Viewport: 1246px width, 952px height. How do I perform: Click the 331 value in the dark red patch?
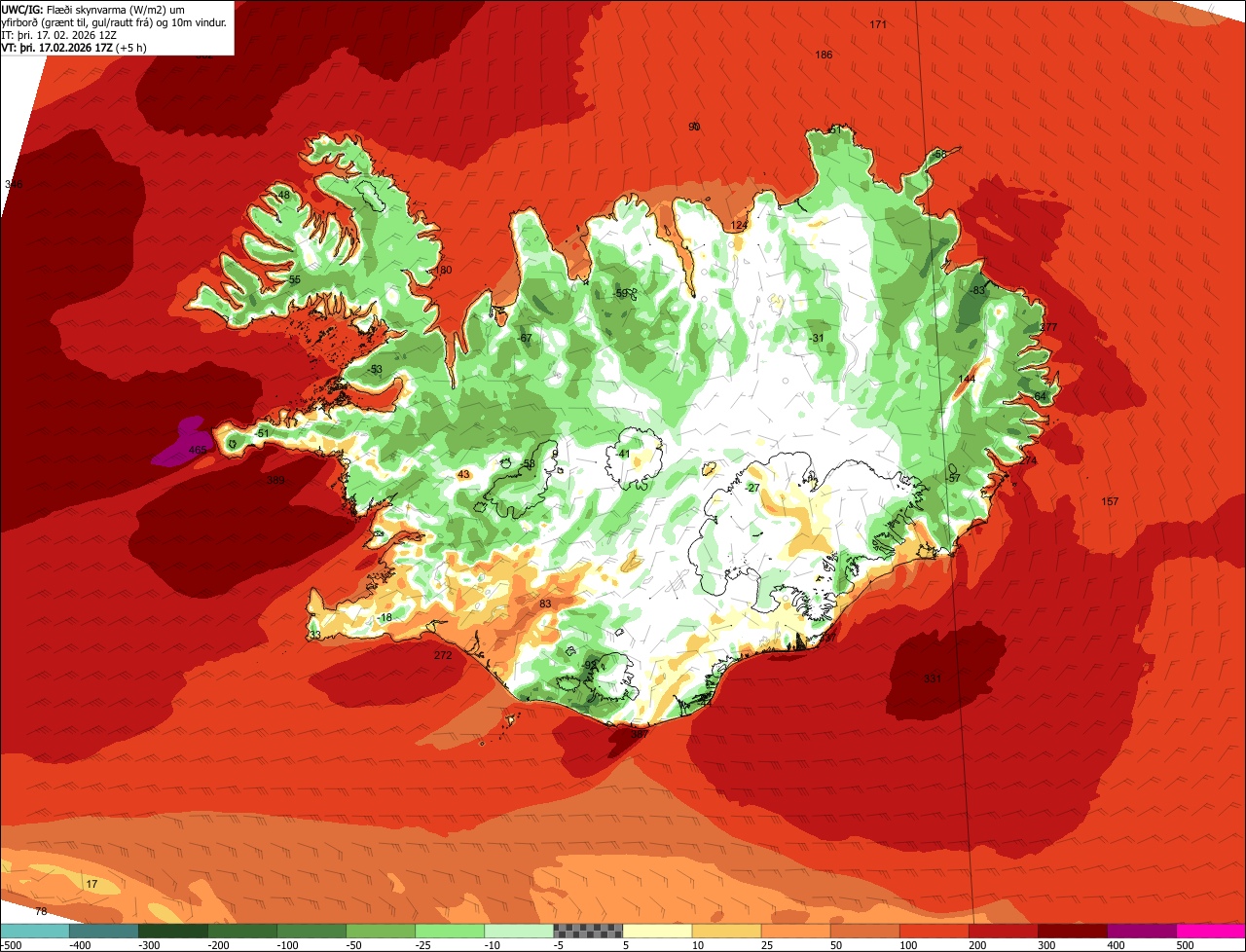coord(933,678)
